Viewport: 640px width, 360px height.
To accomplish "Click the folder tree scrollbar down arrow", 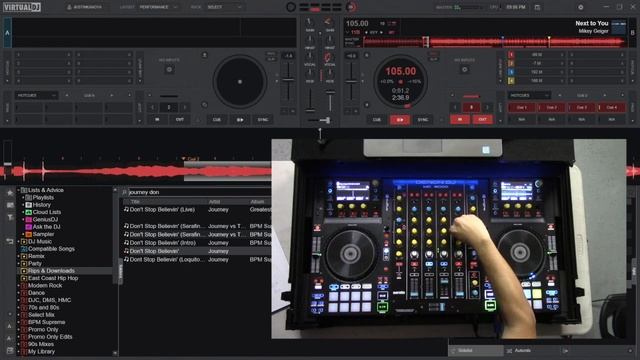I will pyautogui.click(x=115, y=353).
